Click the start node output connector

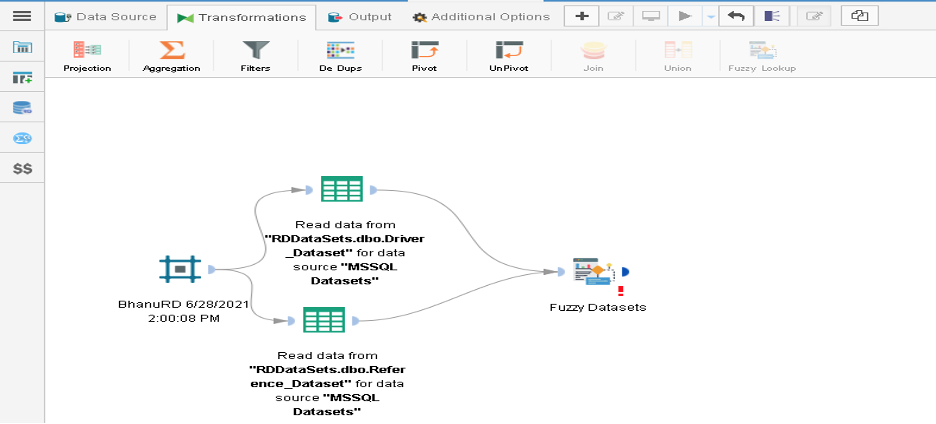(211, 269)
